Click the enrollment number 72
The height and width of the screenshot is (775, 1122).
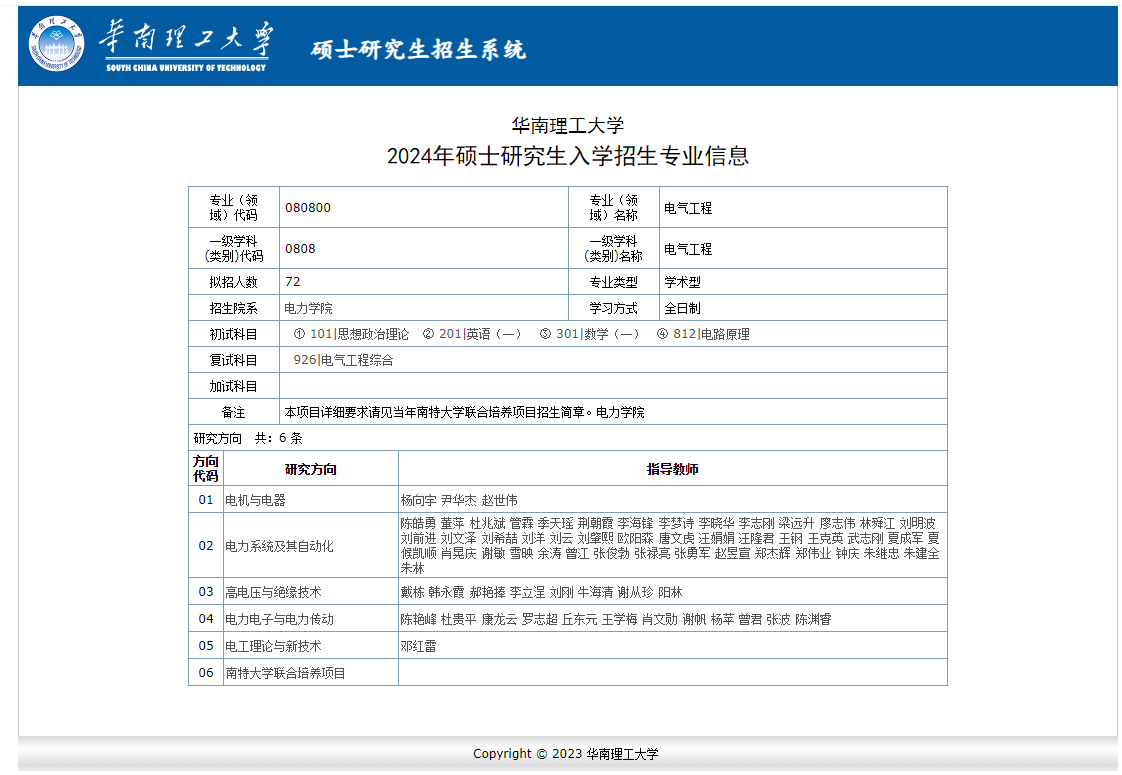293,282
